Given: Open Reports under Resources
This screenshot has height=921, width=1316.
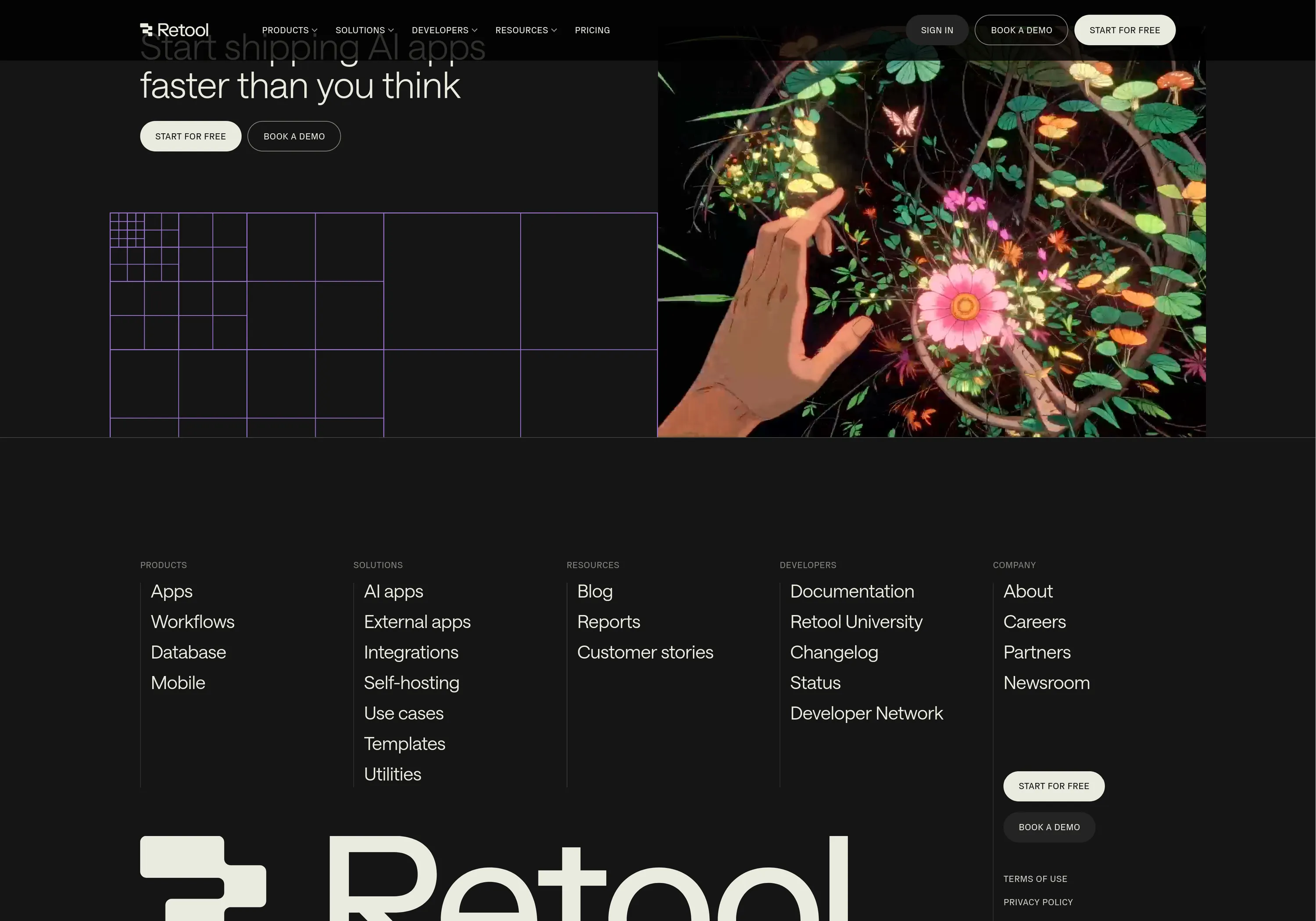Looking at the screenshot, I should point(609,622).
